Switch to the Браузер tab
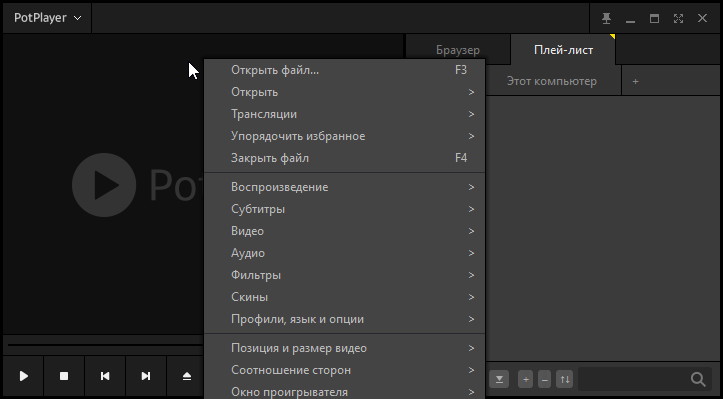723x399 pixels. (458, 50)
